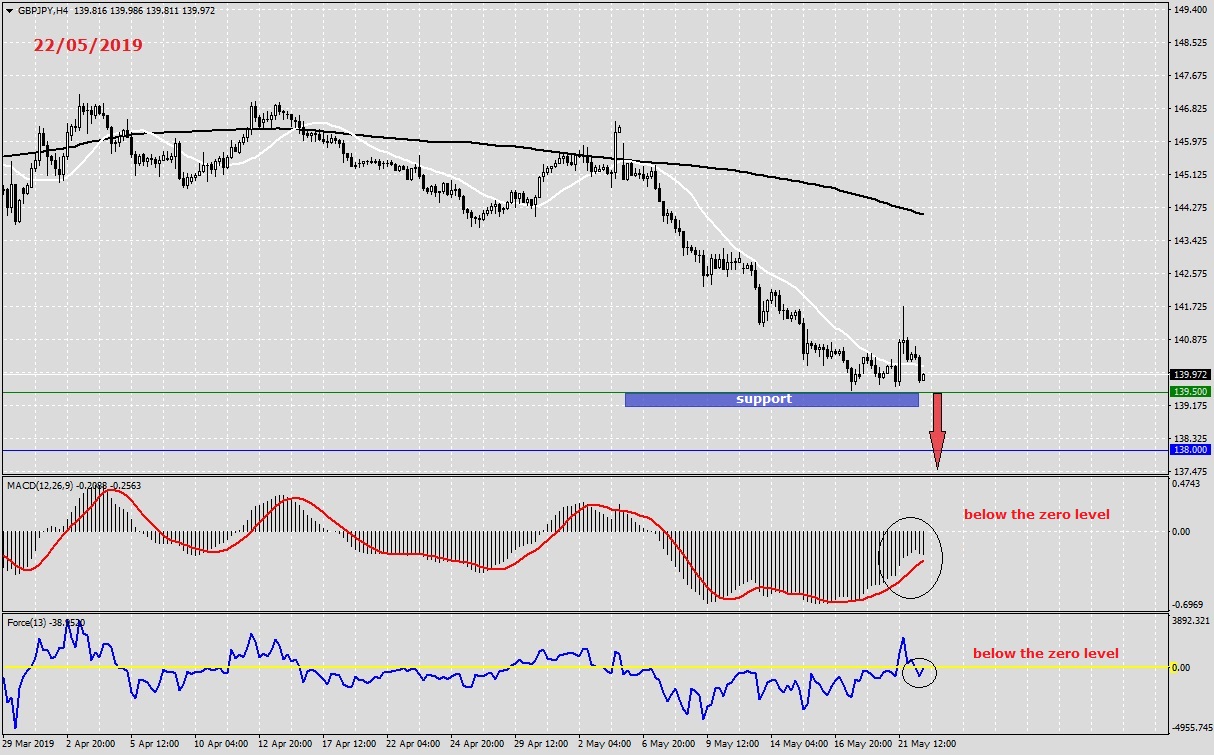Viewport: 1214px width, 755px height.
Task: Click the 29 Mar 2019 time axis label
Action: (x=30, y=745)
